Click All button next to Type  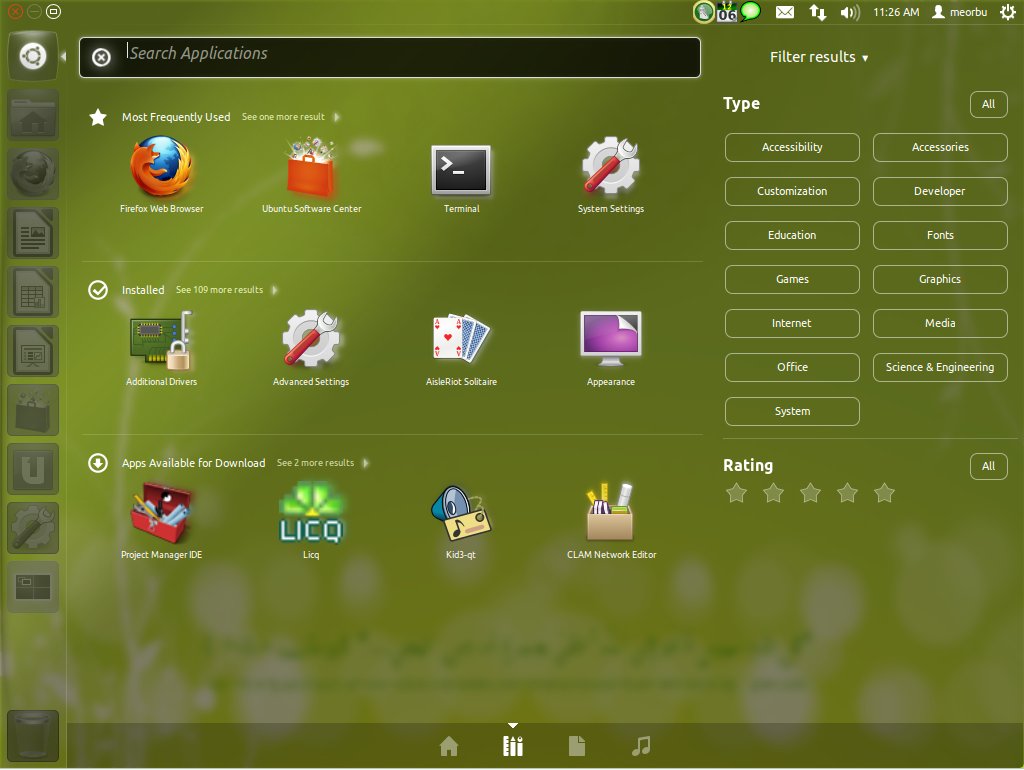click(x=988, y=104)
